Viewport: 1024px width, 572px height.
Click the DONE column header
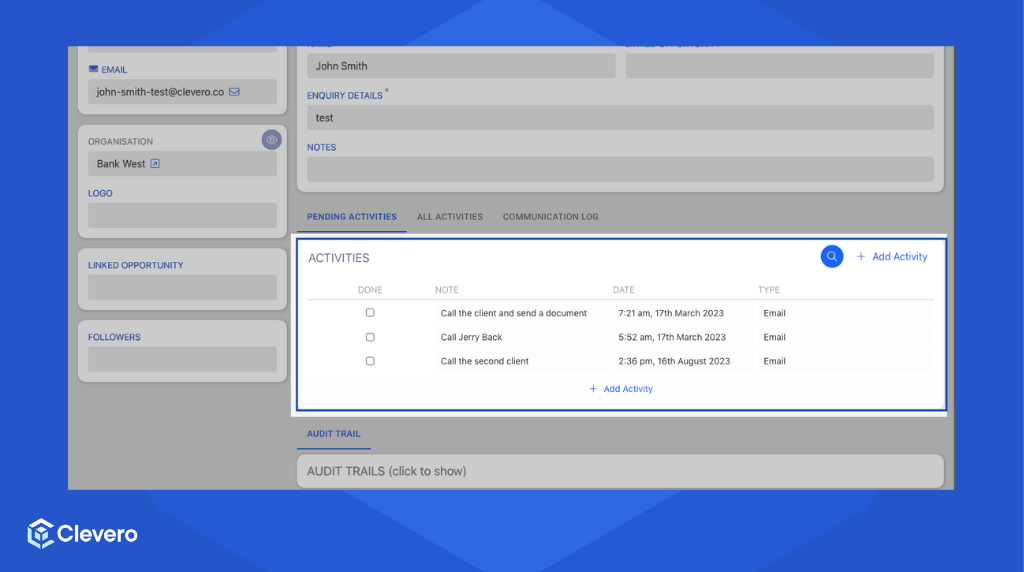pyautogui.click(x=370, y=290)
